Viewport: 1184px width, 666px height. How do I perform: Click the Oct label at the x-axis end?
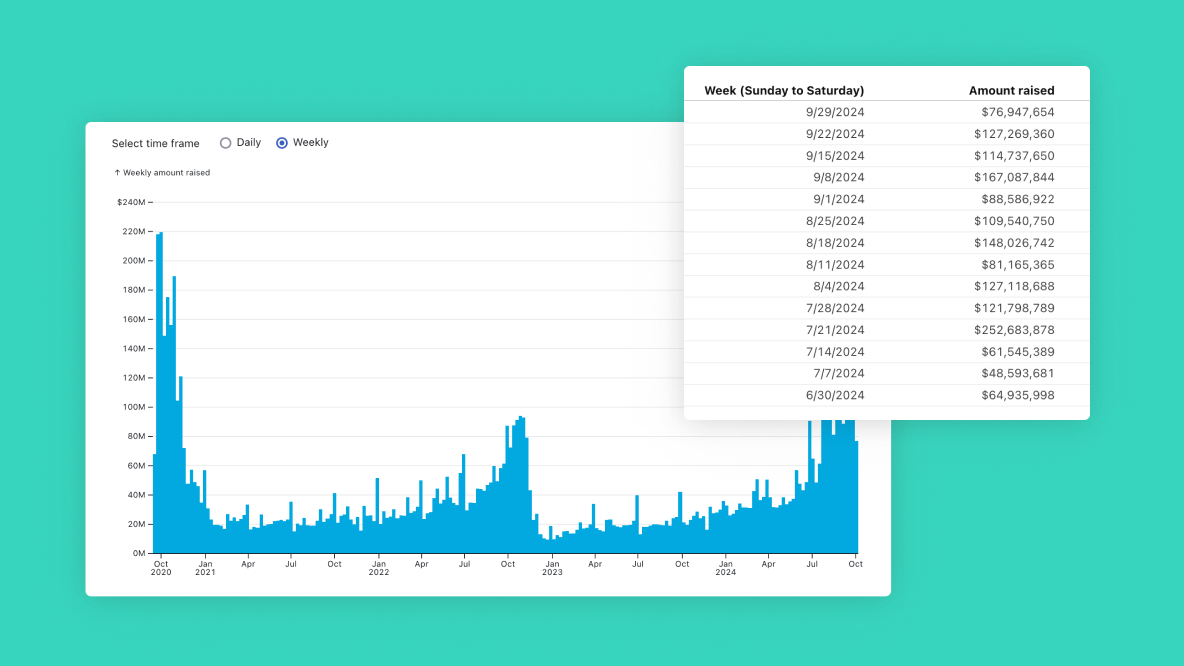click(855, 564)
